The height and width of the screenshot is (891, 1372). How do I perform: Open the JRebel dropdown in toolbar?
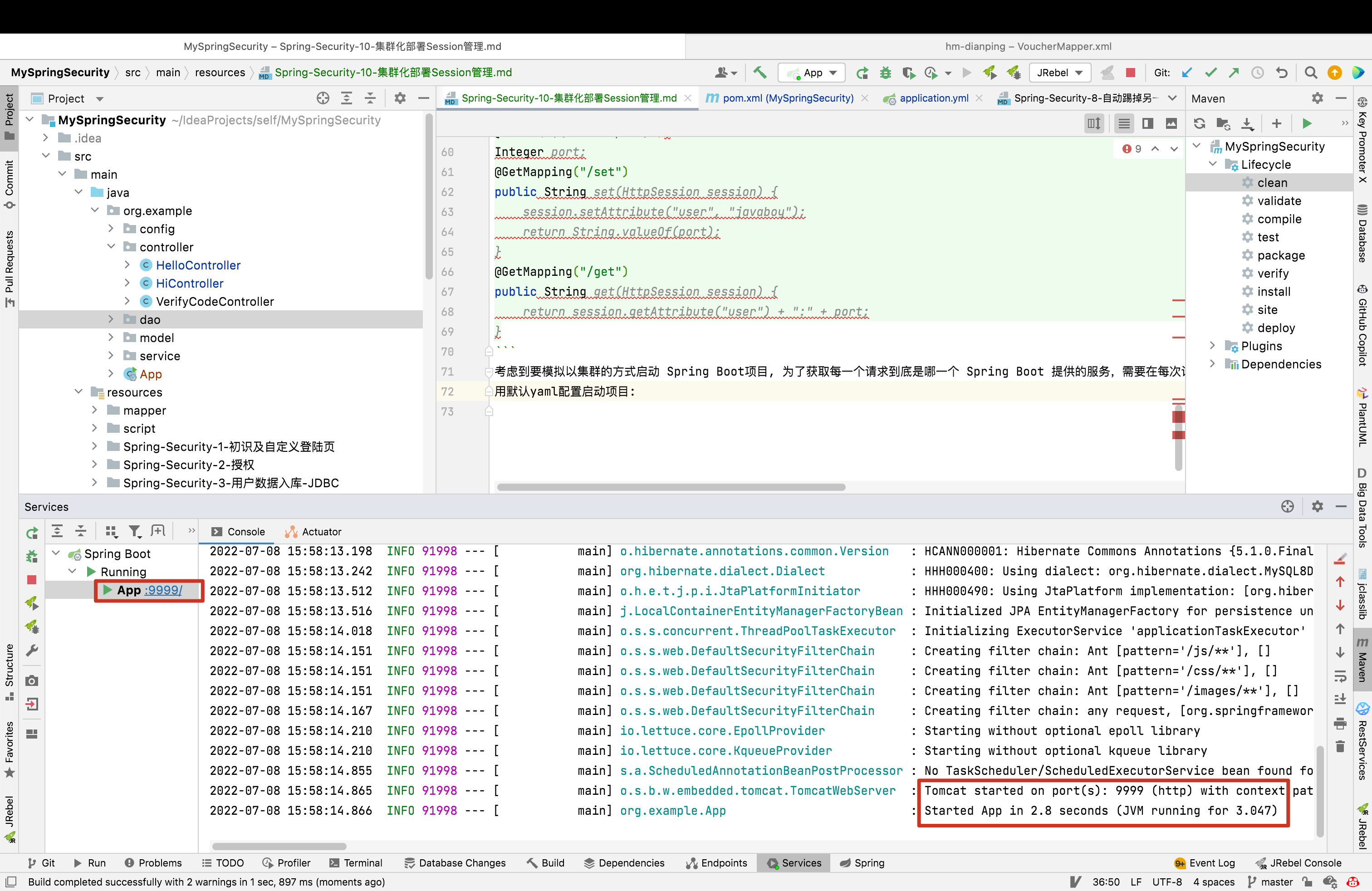point(1059,73)
